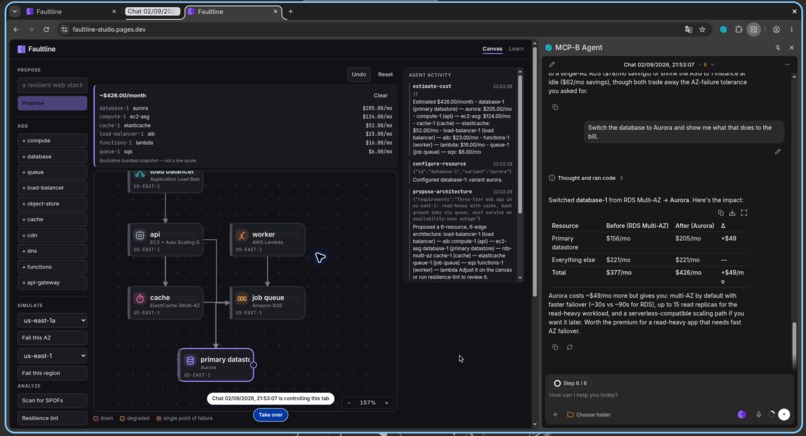The height and width of the screenshot is (436, 806).
Task: Open the browser tab search dropdown
Action: (15, 11)
